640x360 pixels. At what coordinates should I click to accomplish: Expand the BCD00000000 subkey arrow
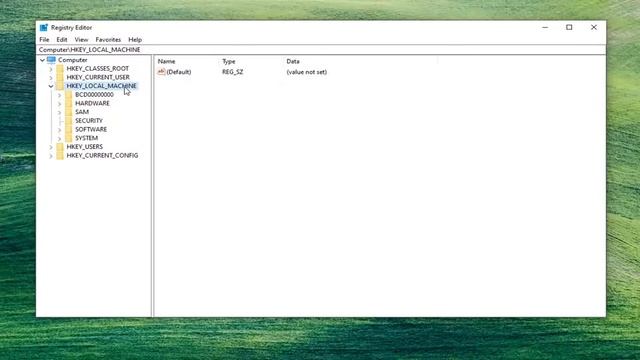click(60, 95)
